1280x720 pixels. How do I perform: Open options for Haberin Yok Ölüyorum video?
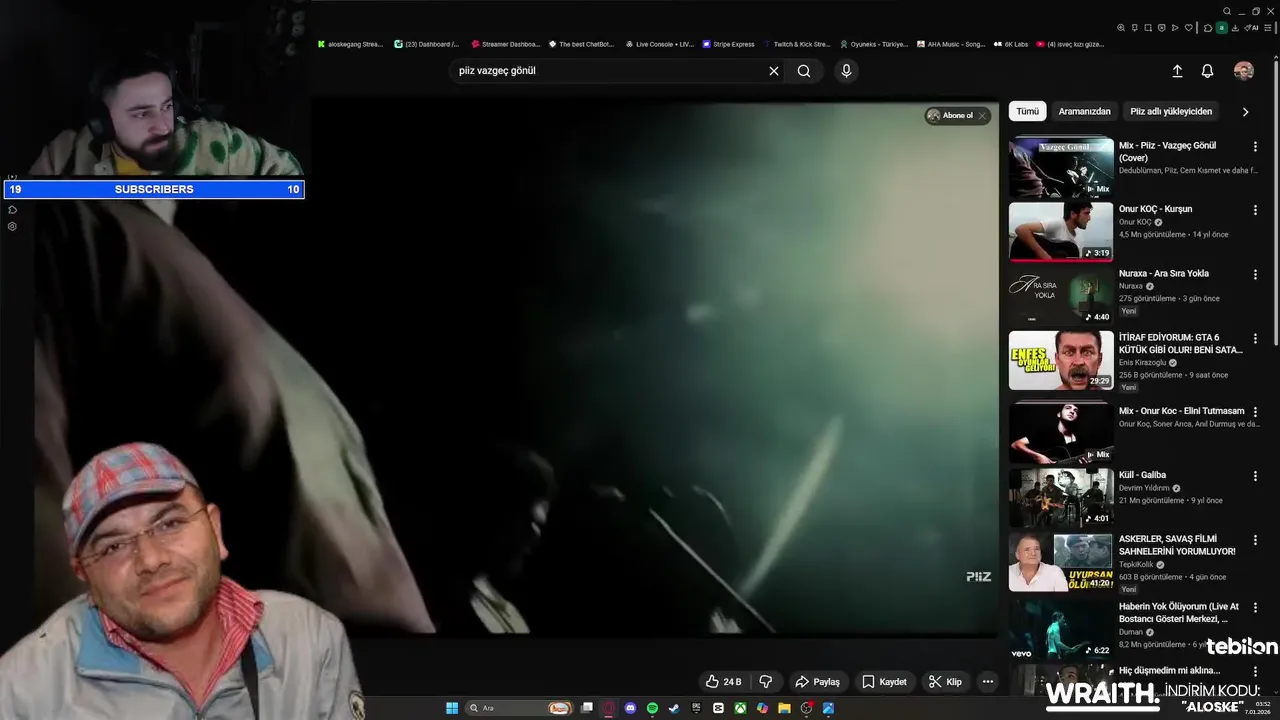pos(1255,607)
